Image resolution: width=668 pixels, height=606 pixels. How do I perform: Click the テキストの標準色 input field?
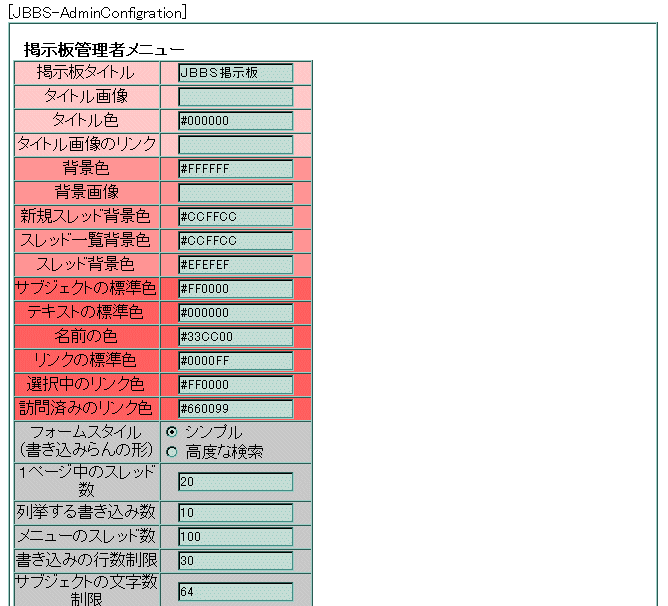point(235,313)
